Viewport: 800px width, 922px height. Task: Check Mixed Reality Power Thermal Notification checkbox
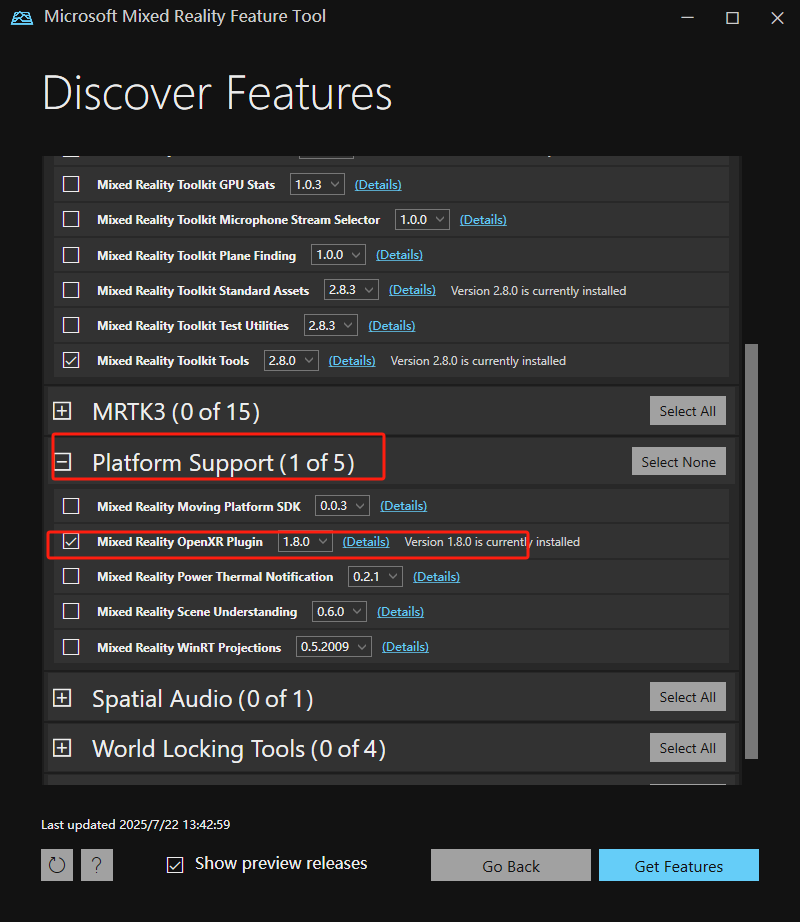pos(71,576)
